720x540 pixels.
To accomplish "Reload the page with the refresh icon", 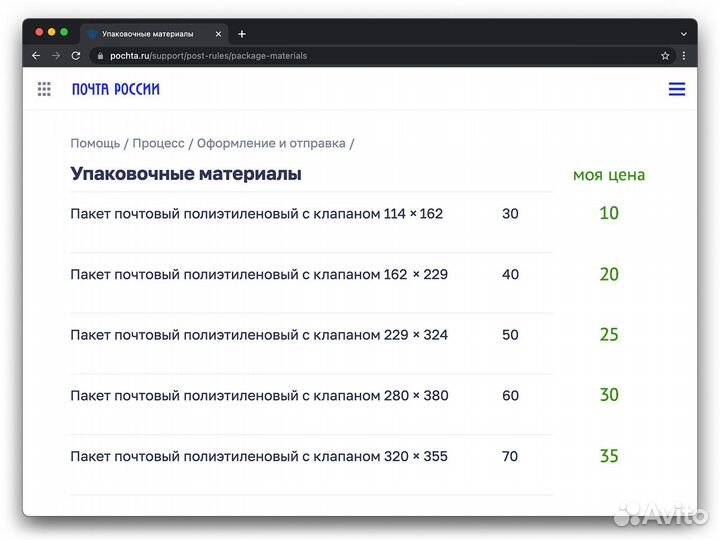I will [x=76, y=56].
